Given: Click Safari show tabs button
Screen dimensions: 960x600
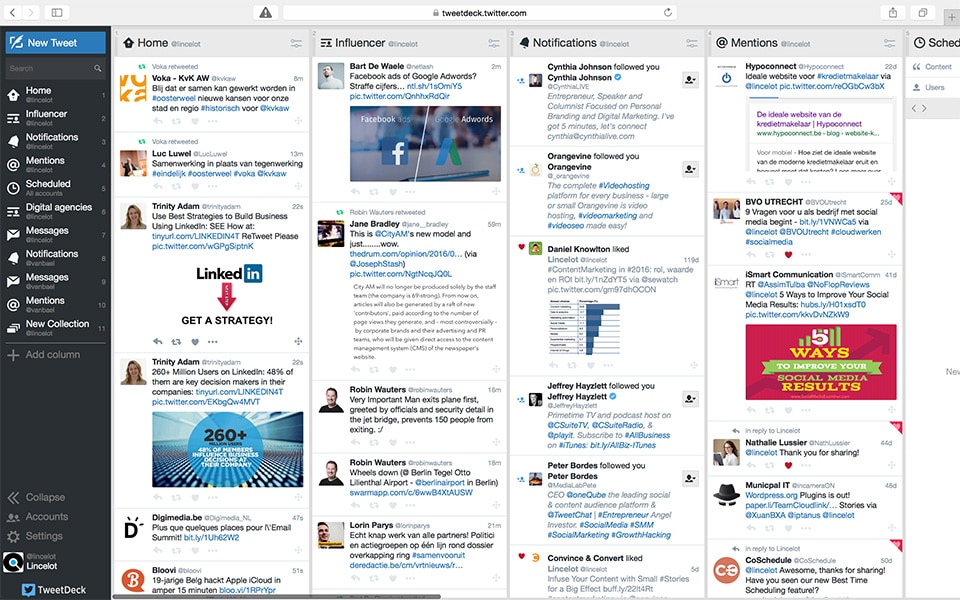Looking at the screenshot, I should [923, 12].
